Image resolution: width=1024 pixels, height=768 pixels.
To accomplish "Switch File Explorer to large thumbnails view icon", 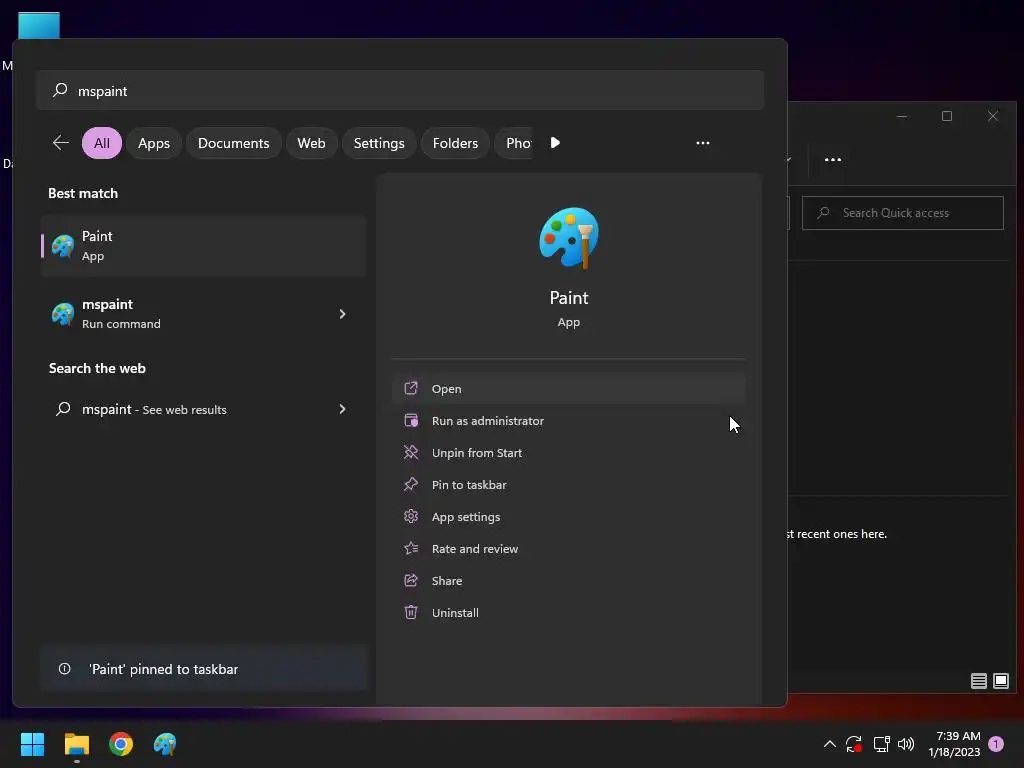I will tap(1000, 681).
